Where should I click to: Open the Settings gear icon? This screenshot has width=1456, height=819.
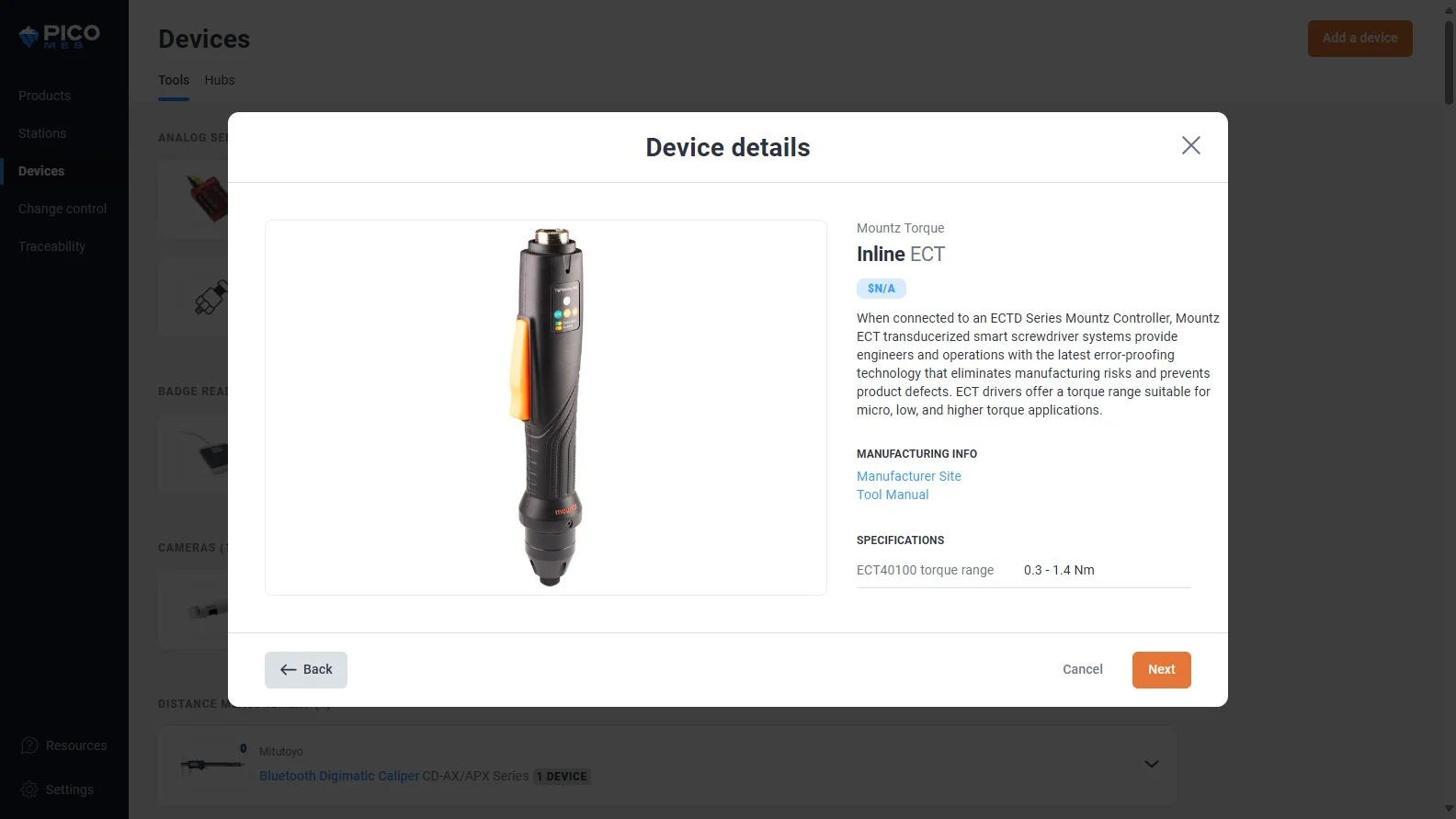(x=29, y=790)
